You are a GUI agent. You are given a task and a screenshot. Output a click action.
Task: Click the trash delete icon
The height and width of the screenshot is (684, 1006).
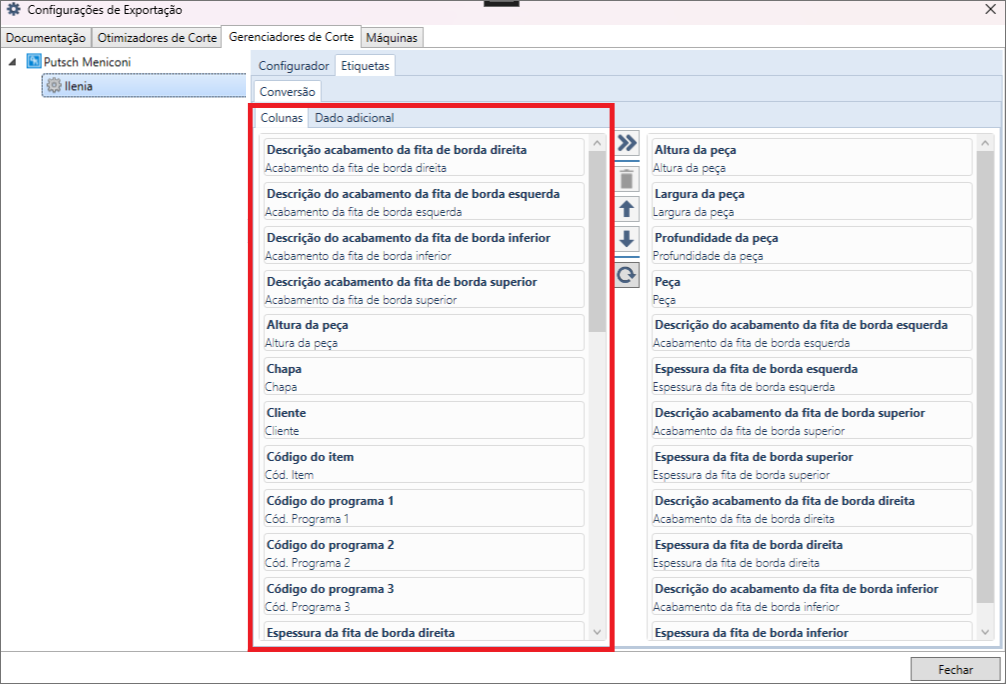pos(627,179)
